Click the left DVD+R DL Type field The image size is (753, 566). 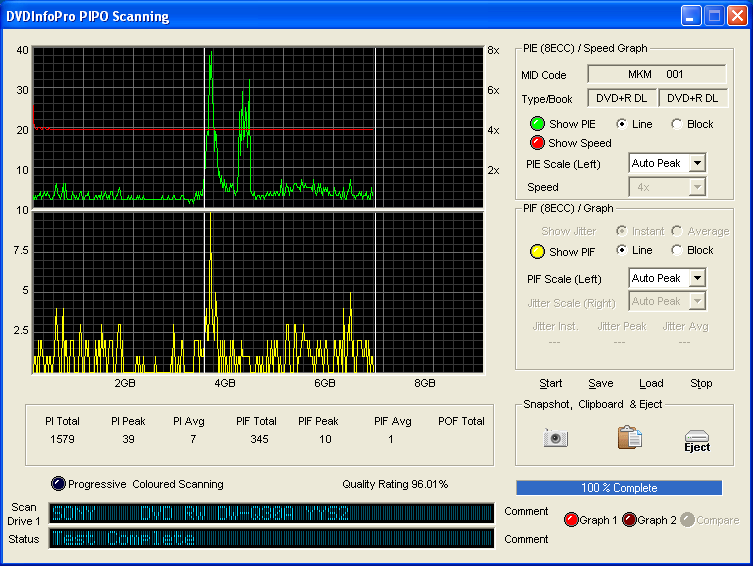coord(621,98)
